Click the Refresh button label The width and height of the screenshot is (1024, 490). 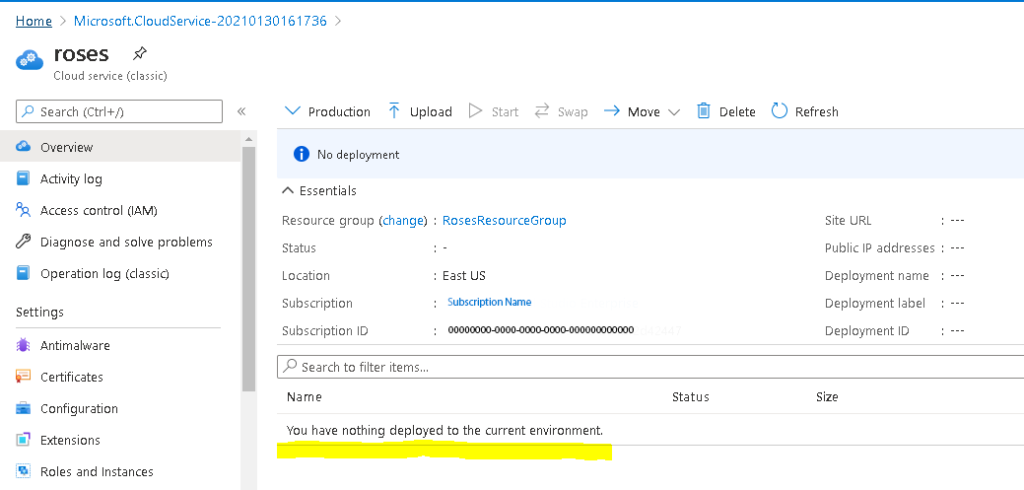coord(816,112)
